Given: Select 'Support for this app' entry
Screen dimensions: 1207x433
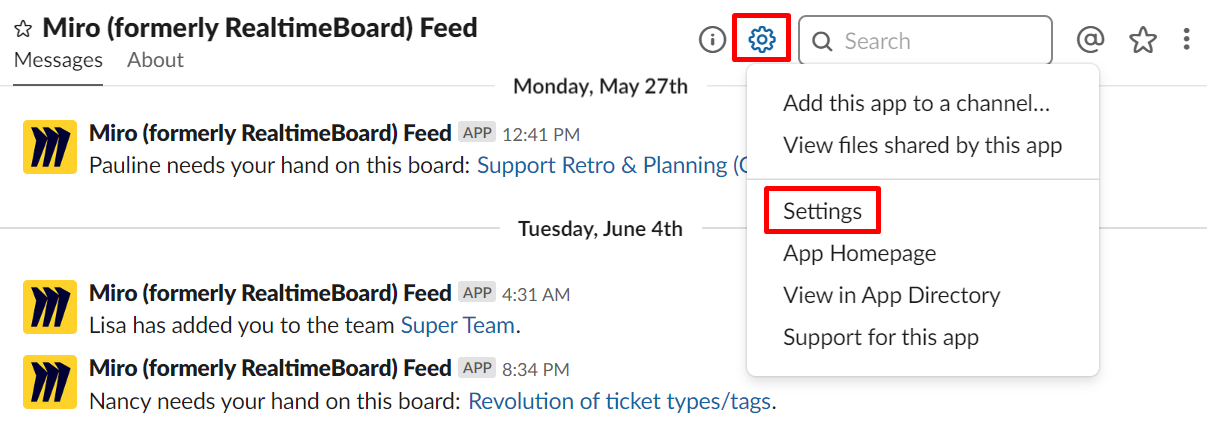Looking at the screenshot, I should 880,337.
